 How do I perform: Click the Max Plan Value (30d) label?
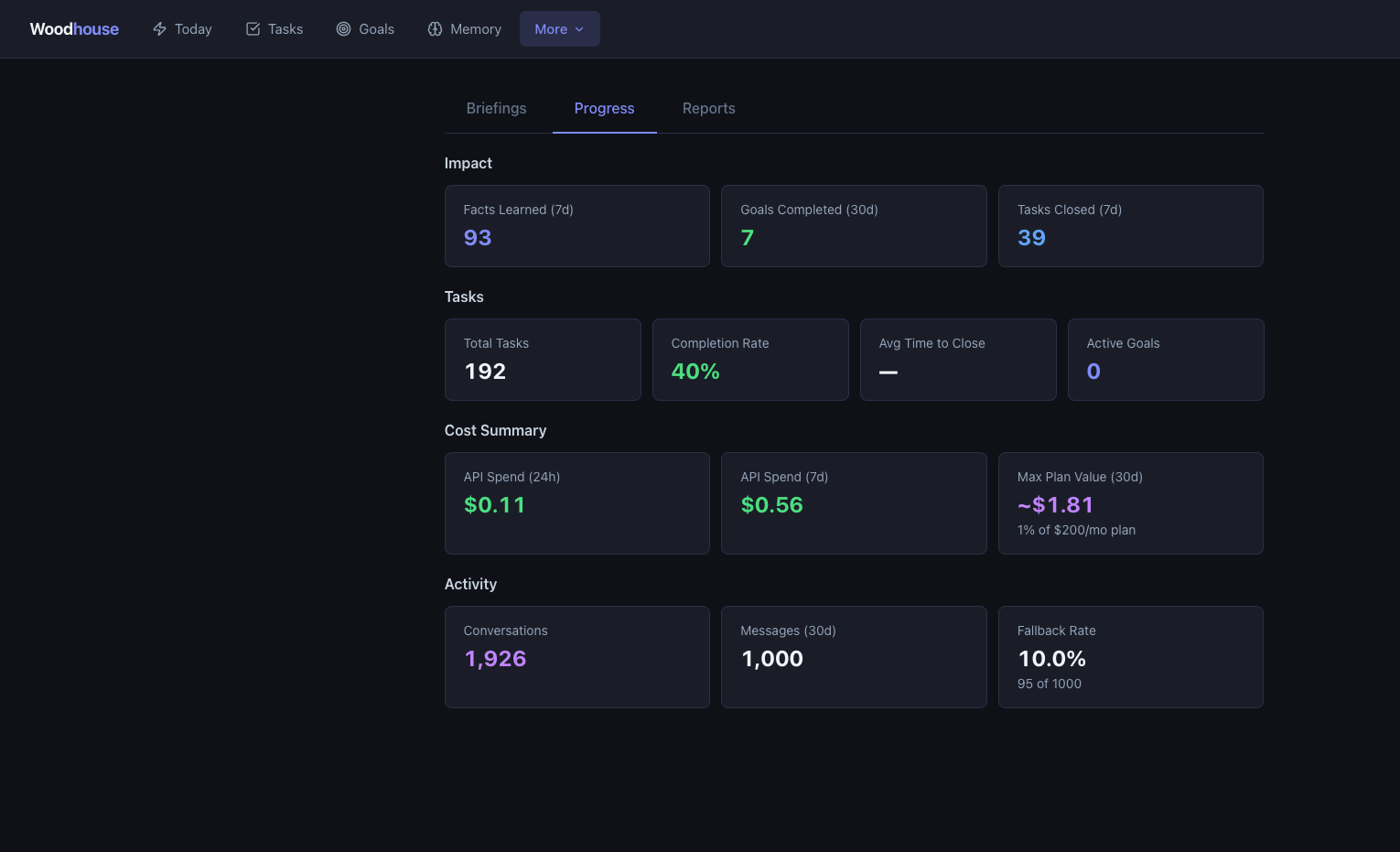pyautogui.click(x=1080, y=477)
